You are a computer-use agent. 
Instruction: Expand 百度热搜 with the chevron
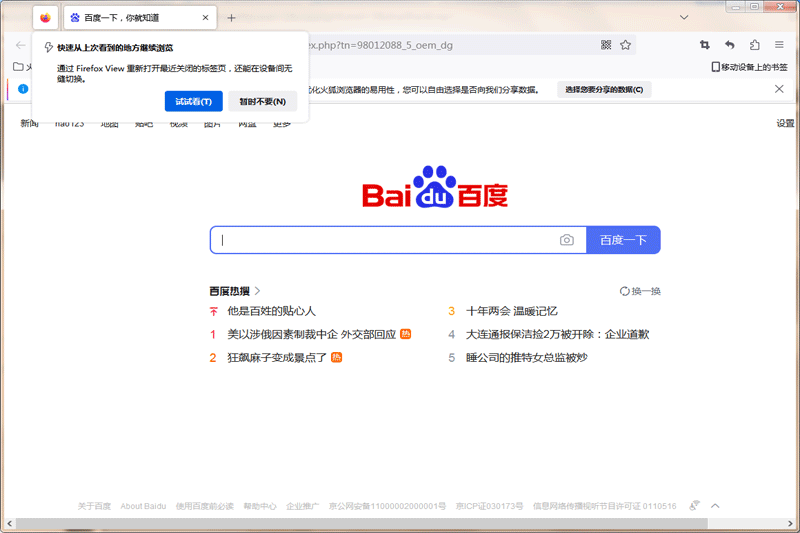coord(257,291)
